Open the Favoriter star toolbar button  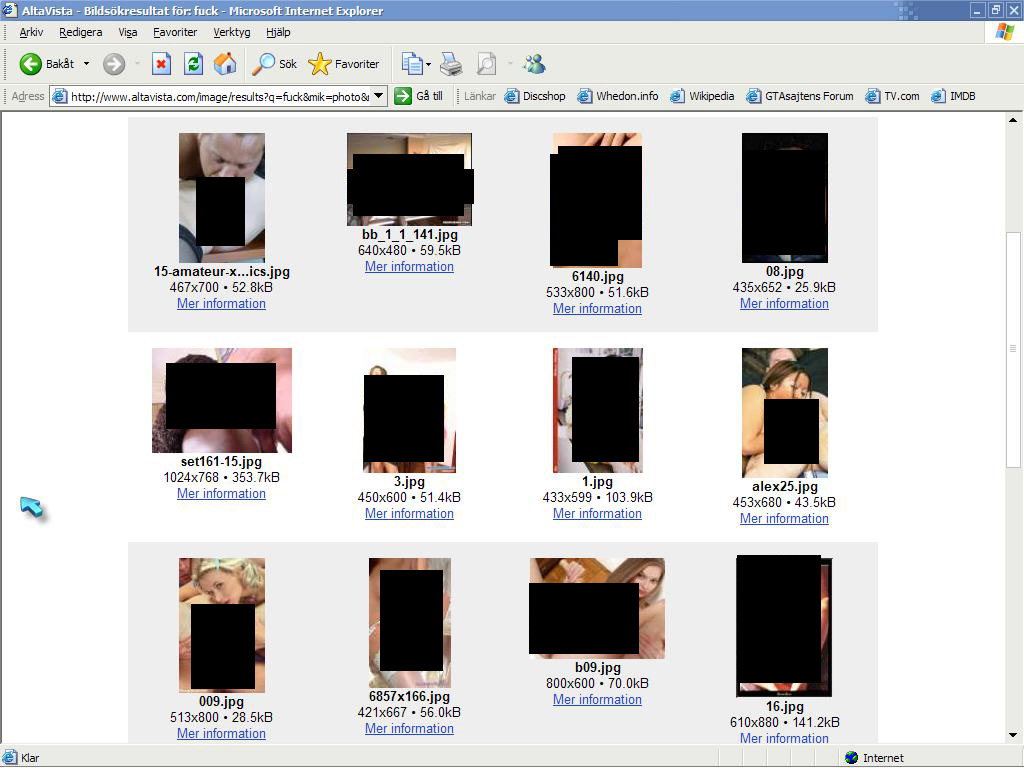344,64
